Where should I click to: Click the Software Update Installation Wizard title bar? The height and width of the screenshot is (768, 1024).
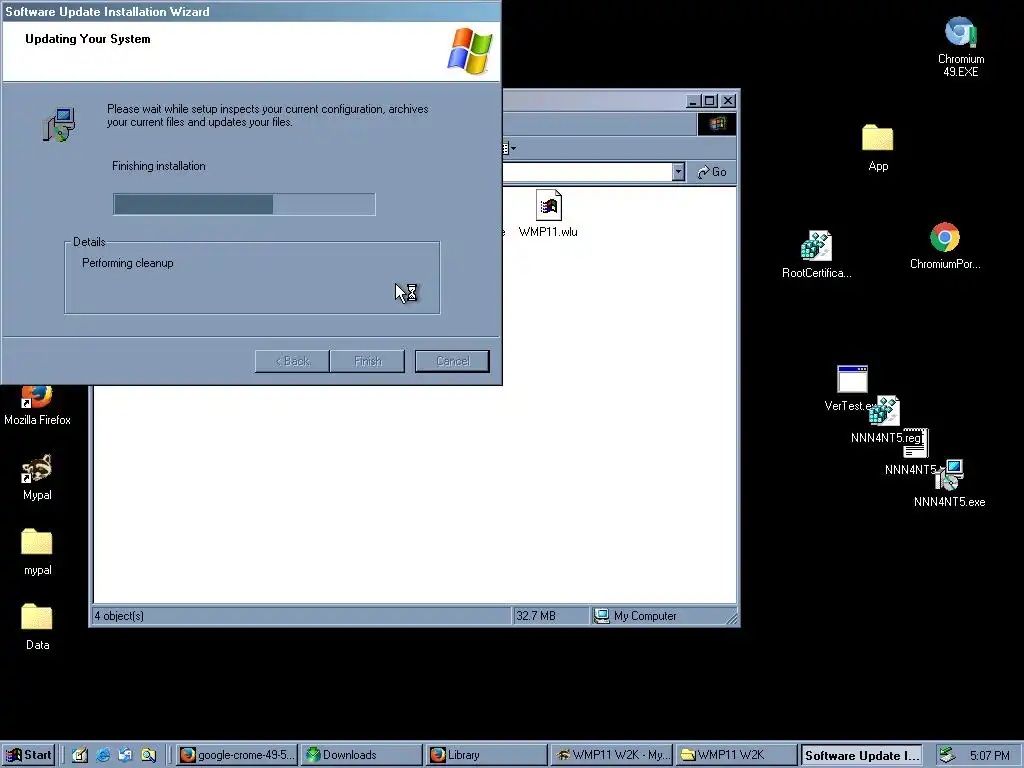coord(251,11)
